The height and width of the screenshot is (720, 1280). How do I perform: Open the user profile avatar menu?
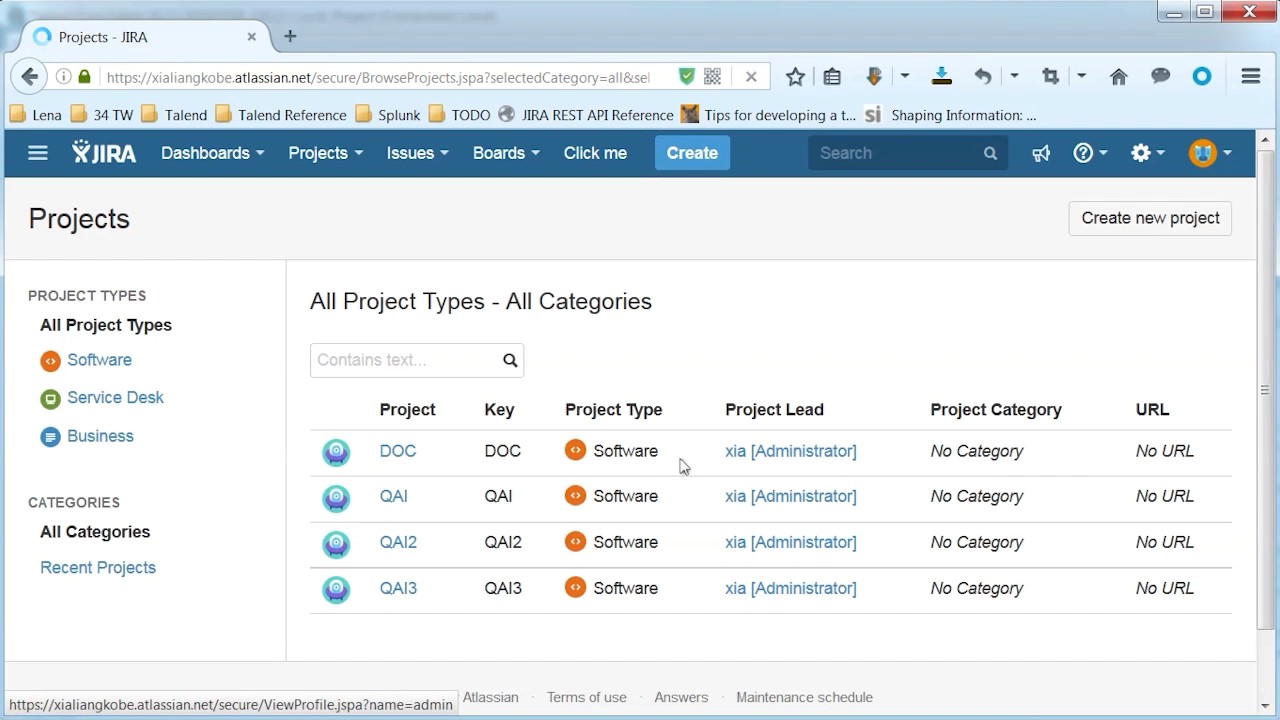[1209, 153]
